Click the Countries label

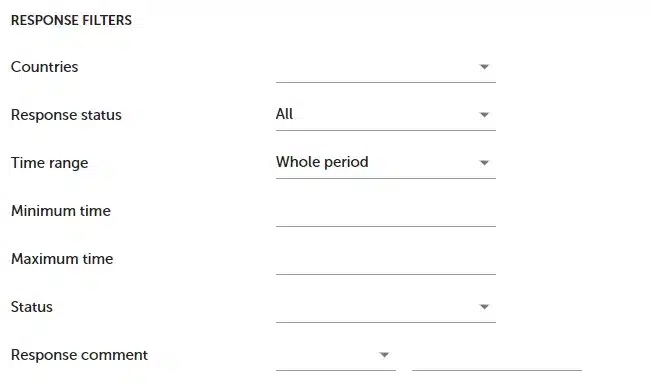click(44, 67)
